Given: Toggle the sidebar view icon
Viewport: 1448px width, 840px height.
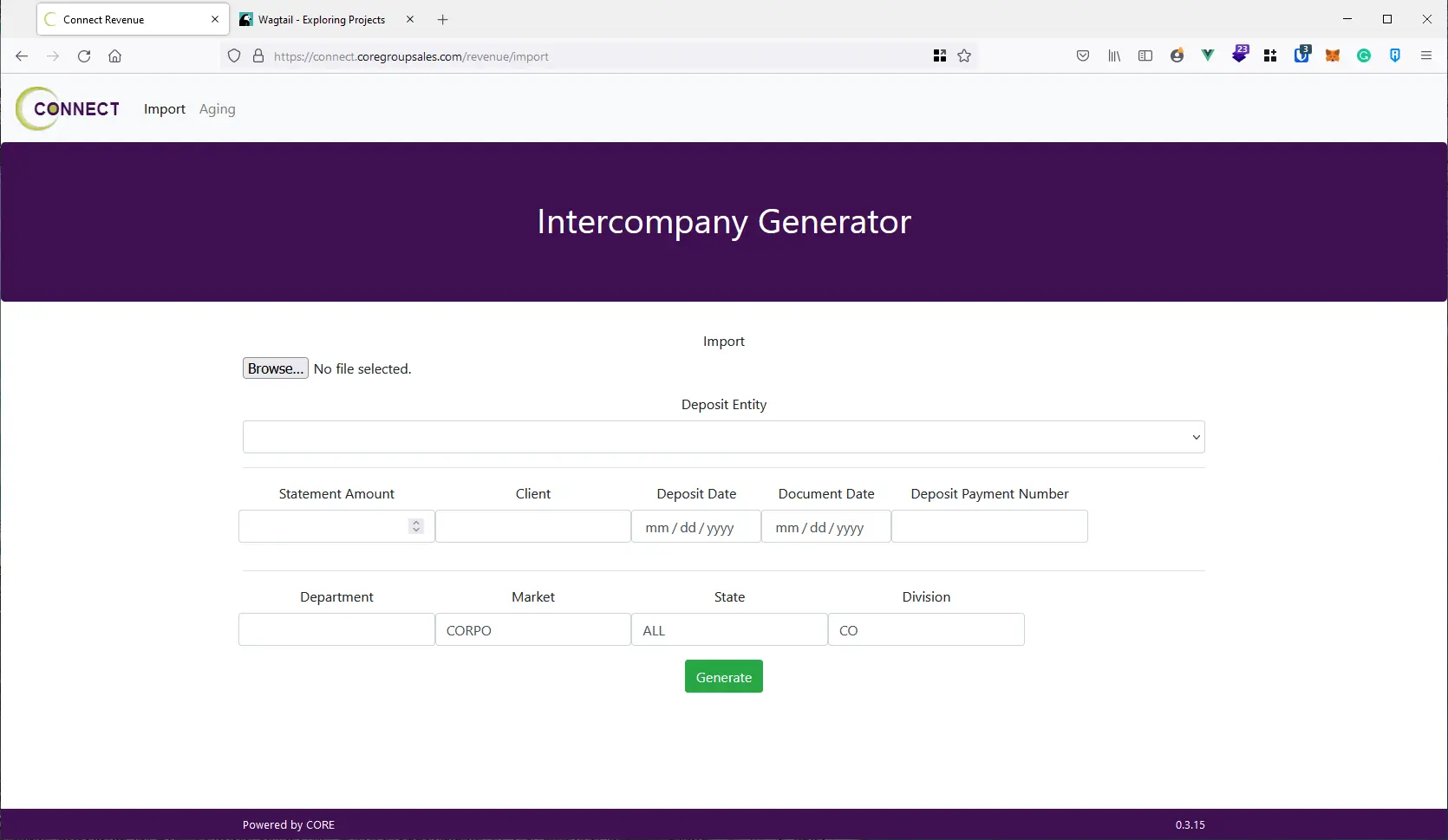Looking at the screenshot, I should tap(1145, 55).
